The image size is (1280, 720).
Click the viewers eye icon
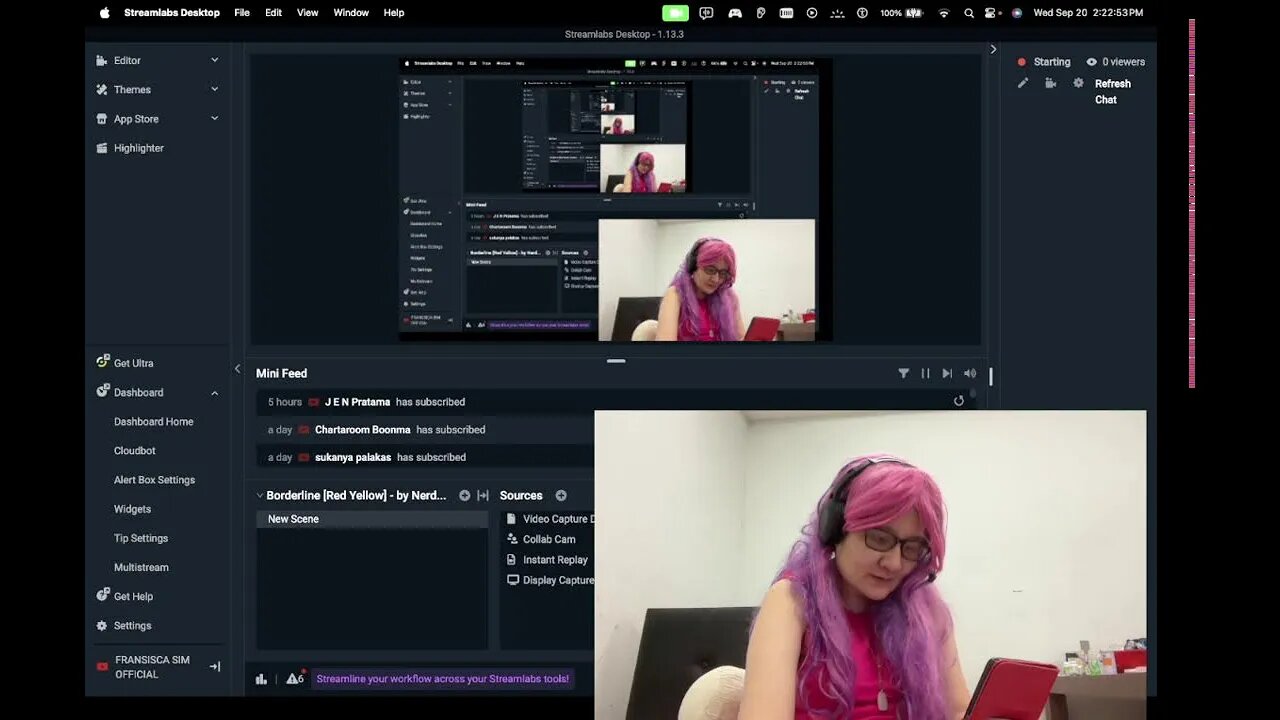point(1092,62)
